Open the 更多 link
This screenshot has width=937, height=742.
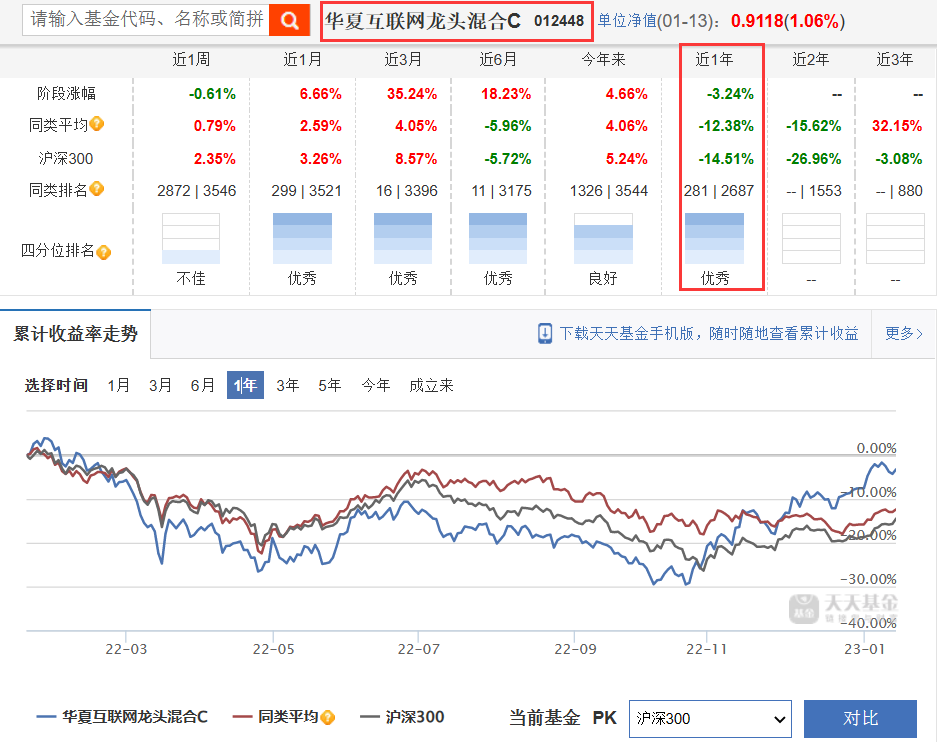click(904, 333)
